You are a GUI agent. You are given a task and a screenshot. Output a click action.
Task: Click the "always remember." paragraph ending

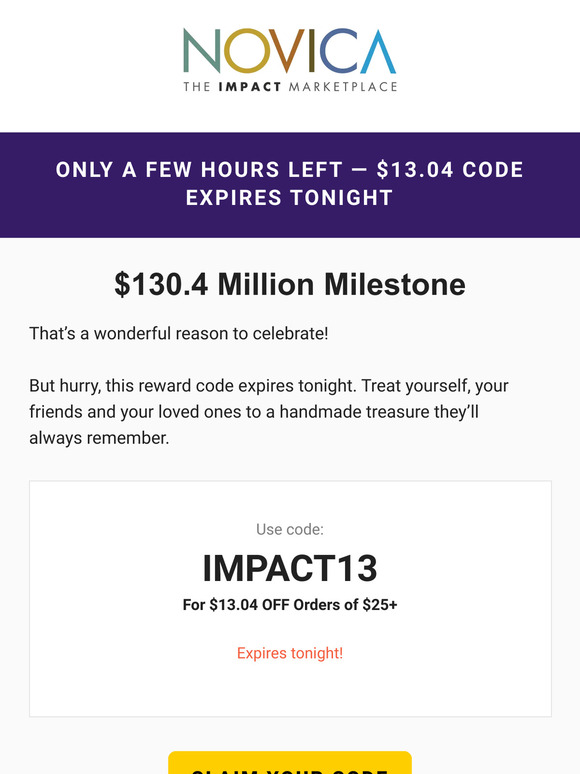tap(99, 438)
